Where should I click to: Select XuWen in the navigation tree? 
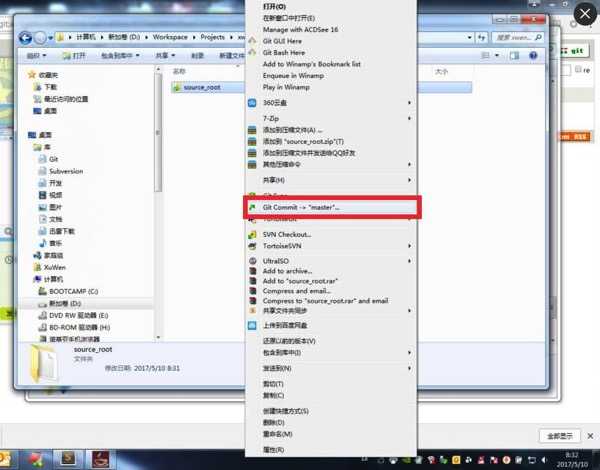click(54, 267)
